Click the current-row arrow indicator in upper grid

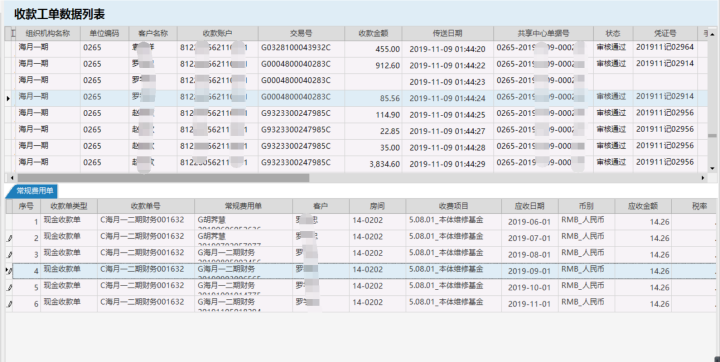click(x=8, y=98)
